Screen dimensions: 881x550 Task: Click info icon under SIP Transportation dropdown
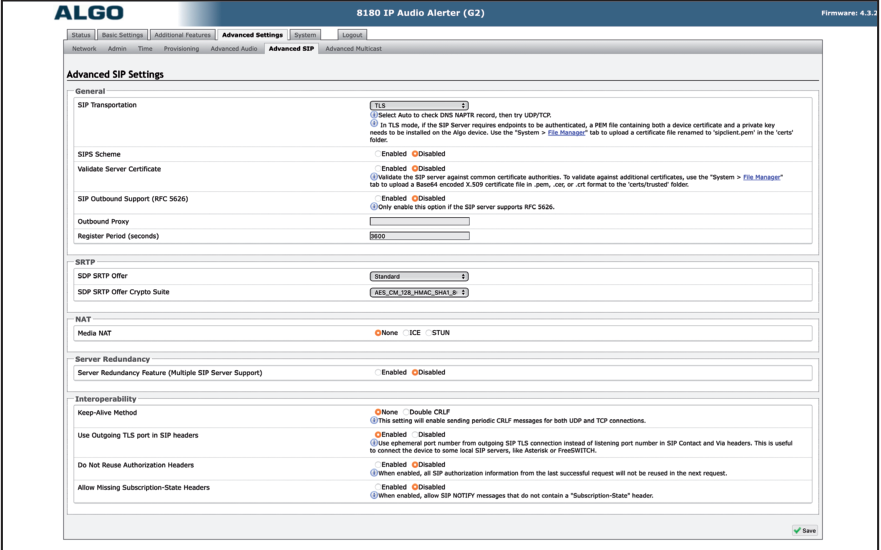point(373,114)
